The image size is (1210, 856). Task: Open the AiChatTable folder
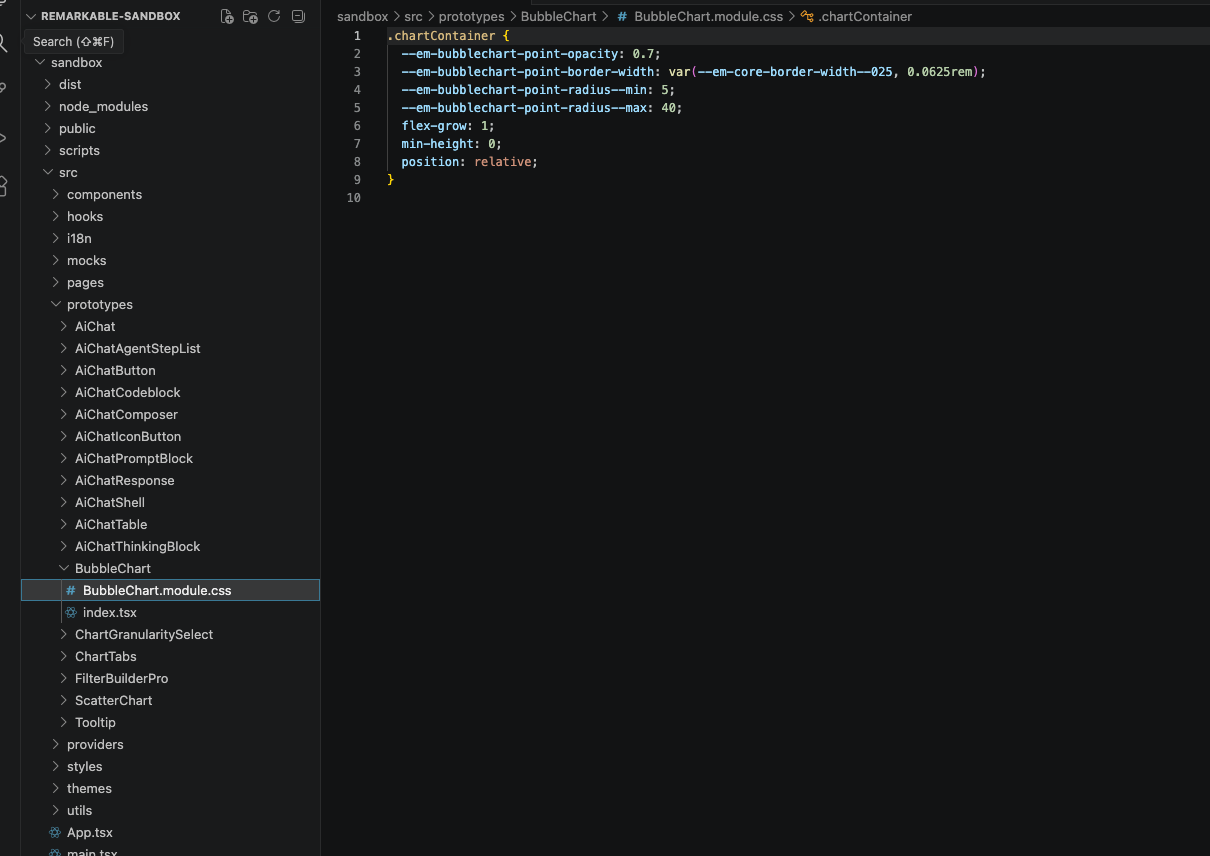point(111,524)
